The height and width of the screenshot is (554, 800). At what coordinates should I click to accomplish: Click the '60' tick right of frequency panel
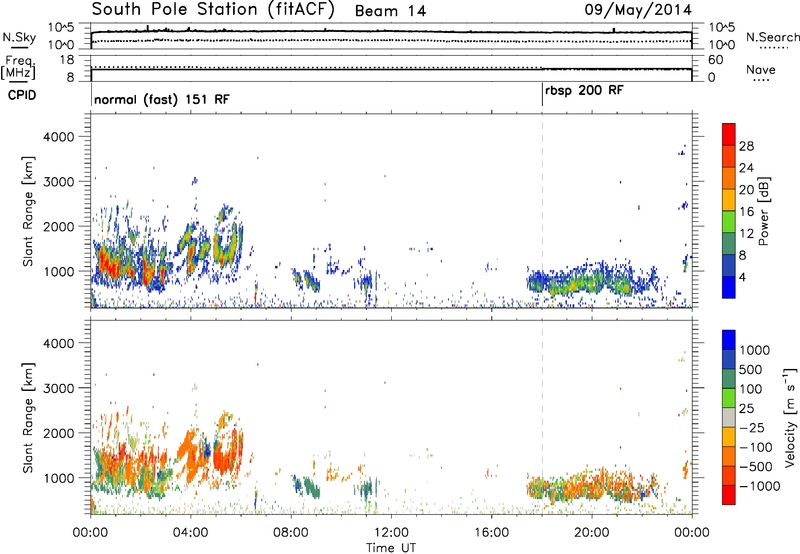pyautogui.click(x=715, y=60)
